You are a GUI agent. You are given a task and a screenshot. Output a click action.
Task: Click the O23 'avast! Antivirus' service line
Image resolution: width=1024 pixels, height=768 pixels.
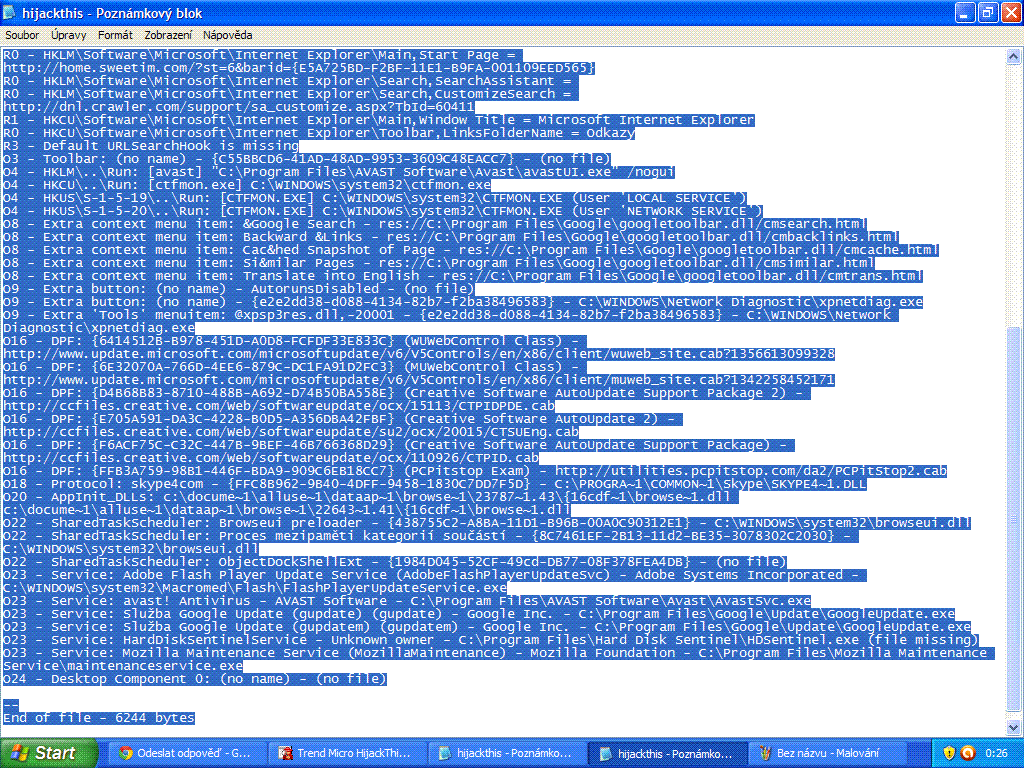tap(407, 601)
